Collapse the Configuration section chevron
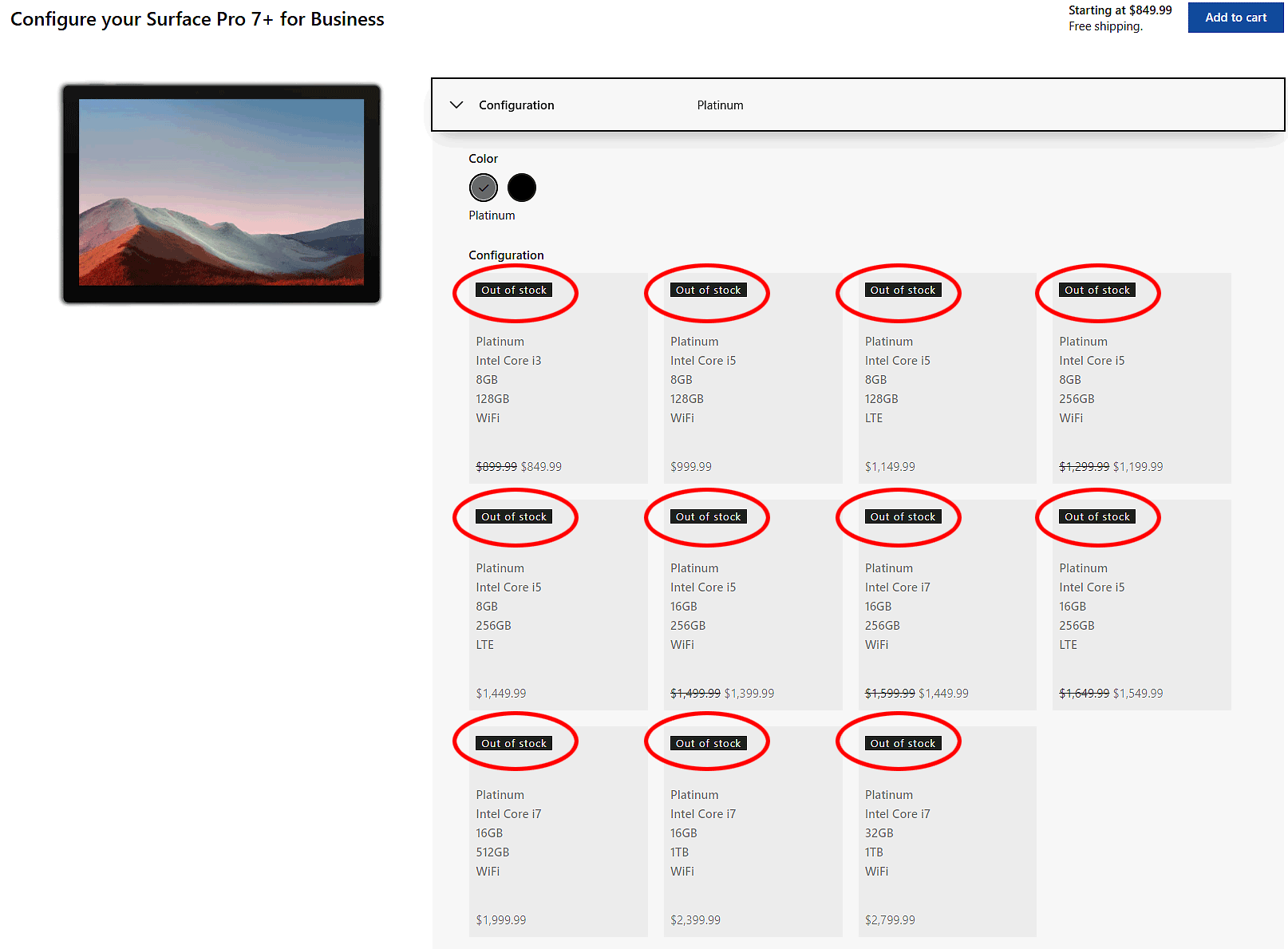Image resolution: width=1288 pixels, height=949 pixels. (456, 105)
